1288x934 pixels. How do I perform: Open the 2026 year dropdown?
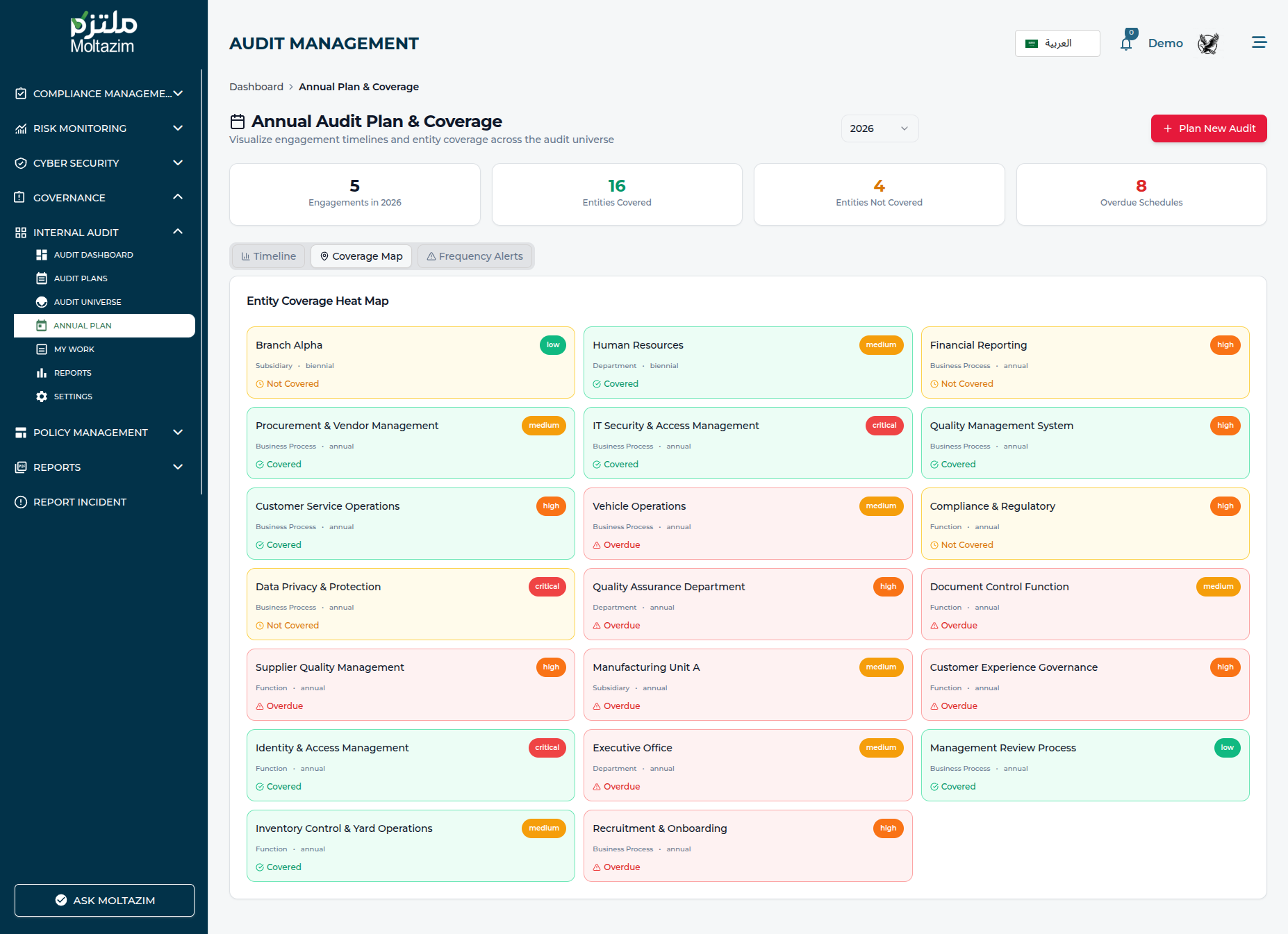click(879, 128)
